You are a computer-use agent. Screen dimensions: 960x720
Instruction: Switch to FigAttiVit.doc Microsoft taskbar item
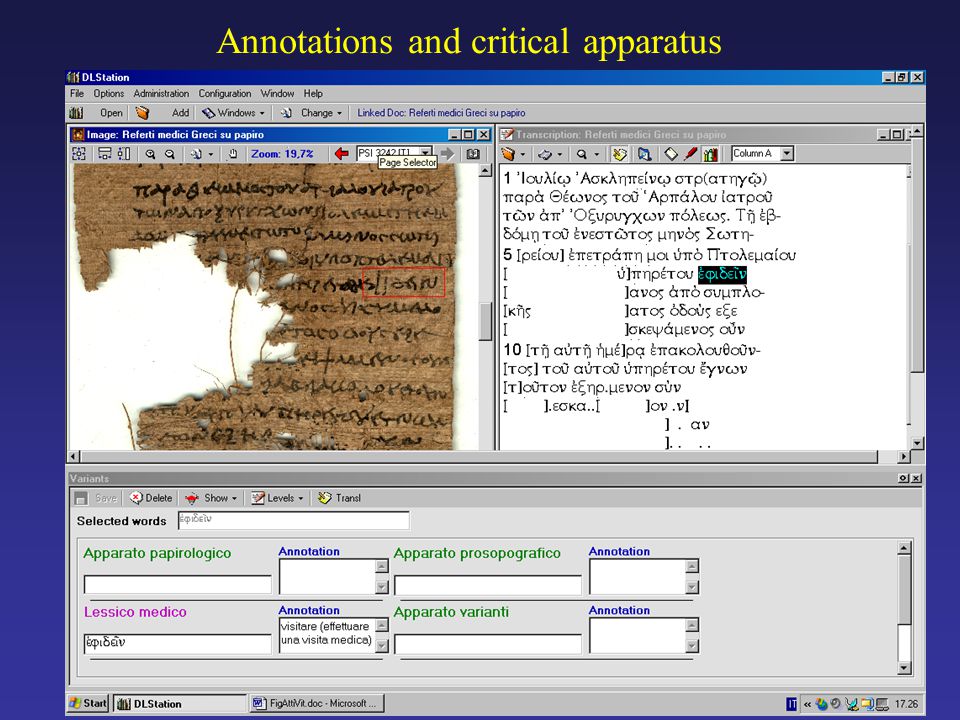317,703
